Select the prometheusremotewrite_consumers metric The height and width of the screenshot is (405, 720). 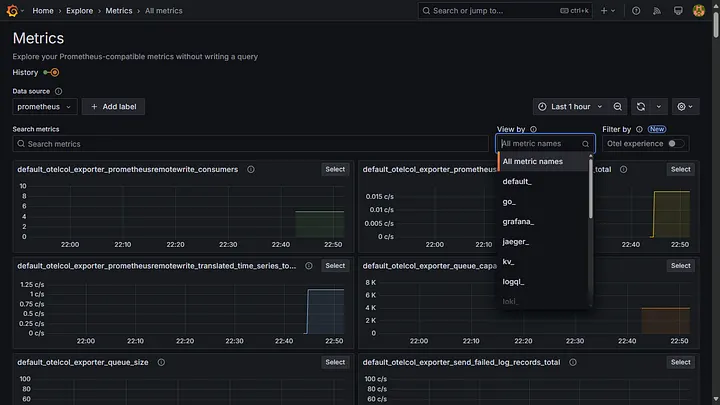[x=335, y=169]
